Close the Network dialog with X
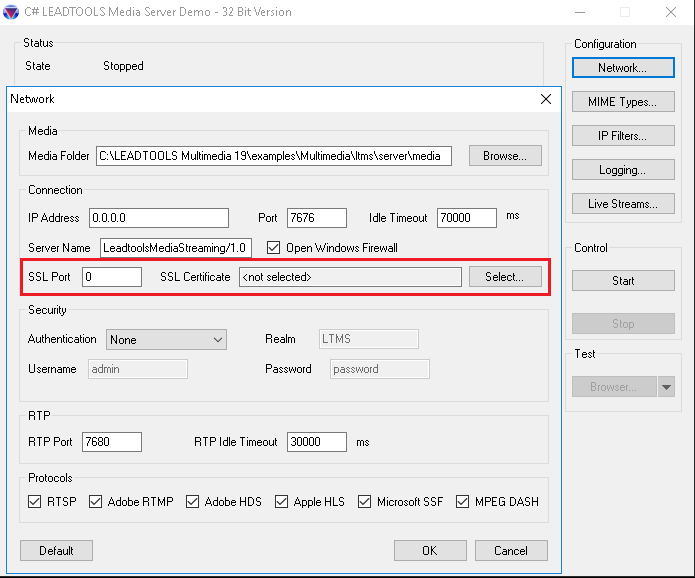 tap(546, 99)
